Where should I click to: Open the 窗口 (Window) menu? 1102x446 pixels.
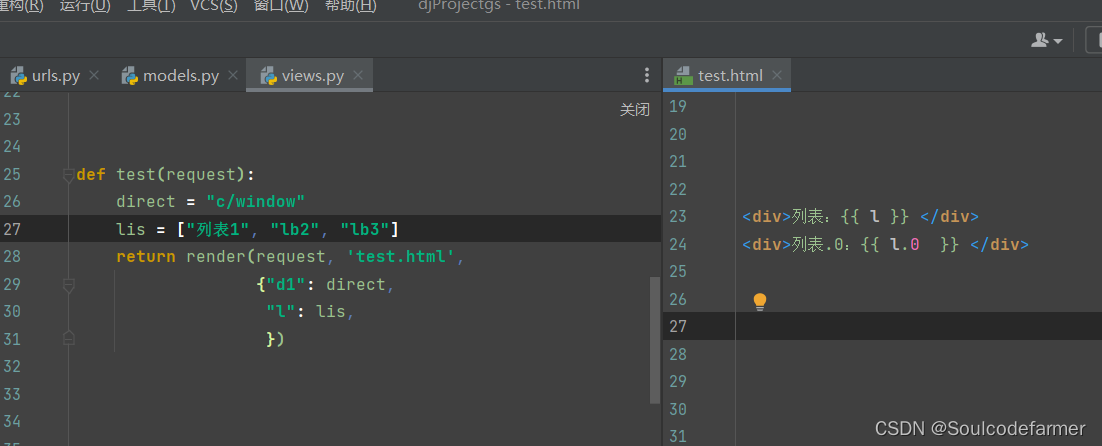(x=281, y=6)
